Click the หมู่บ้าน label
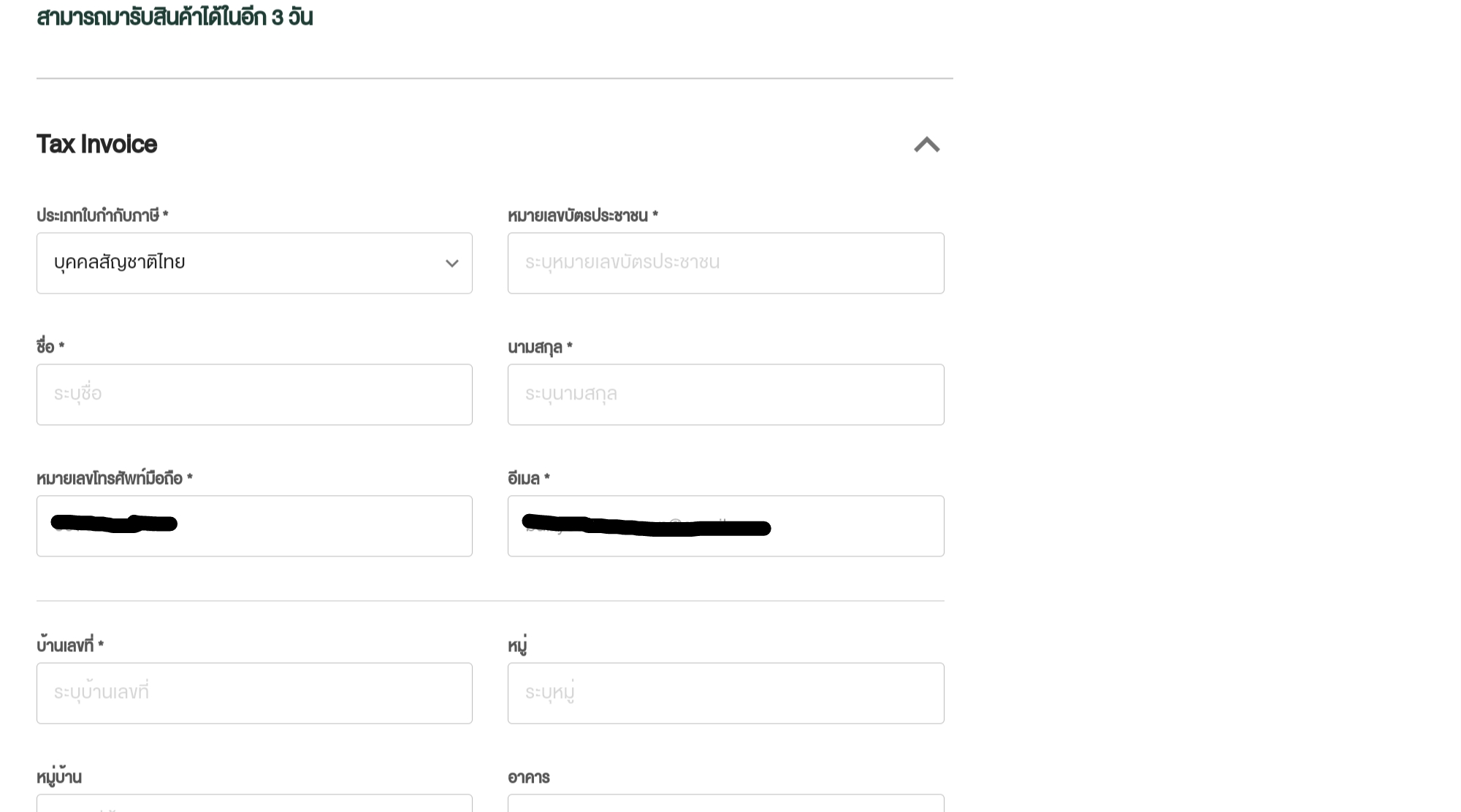The image size is (1461, 812). [59, 777]
